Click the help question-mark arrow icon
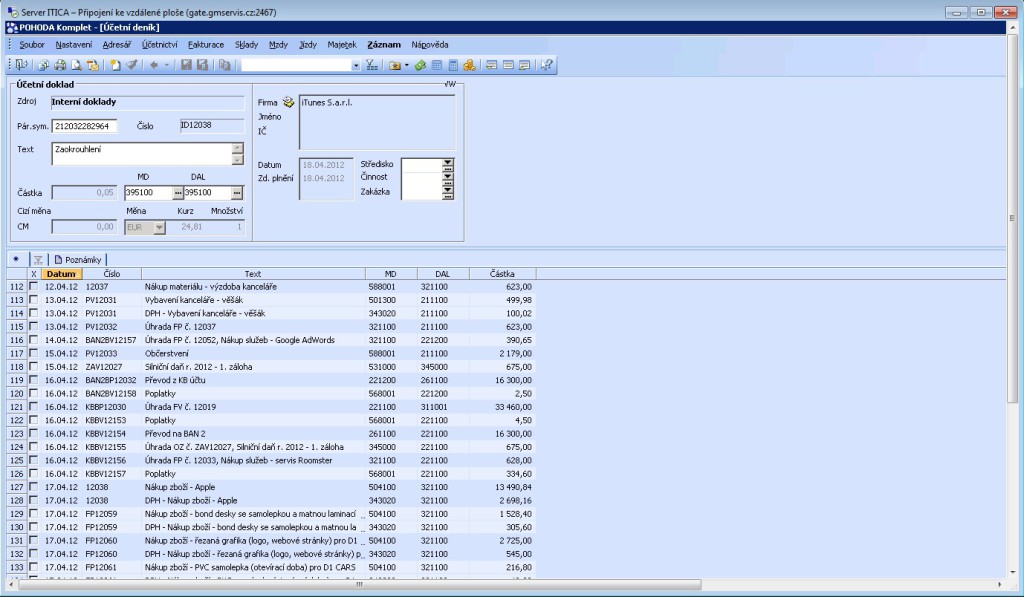 pos(547,65)
